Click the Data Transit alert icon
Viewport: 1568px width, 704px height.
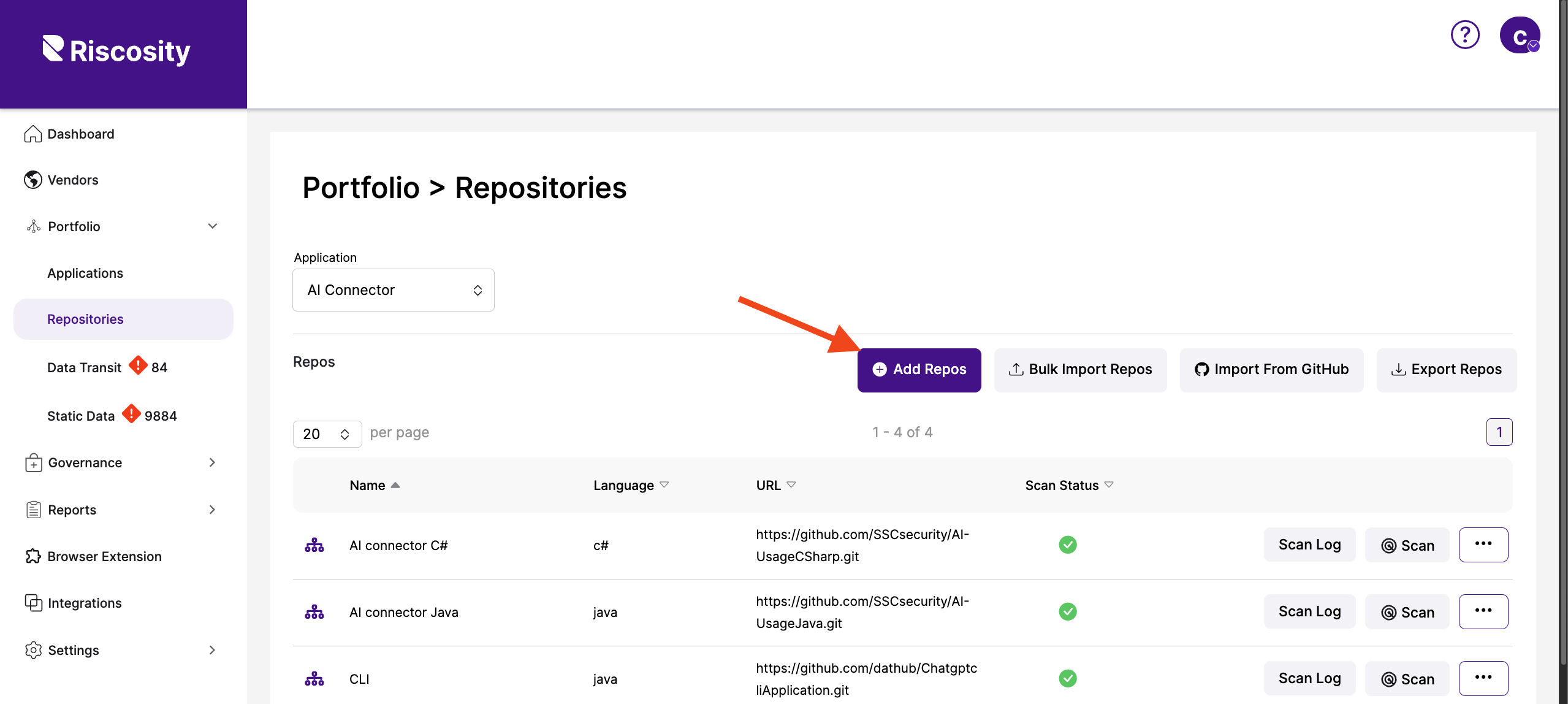[139, 365]
